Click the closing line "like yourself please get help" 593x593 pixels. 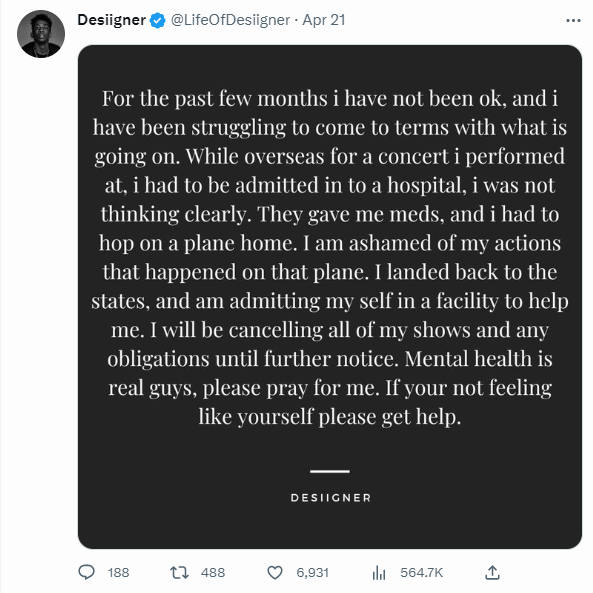pyautogui.click(x=330, y=417)
